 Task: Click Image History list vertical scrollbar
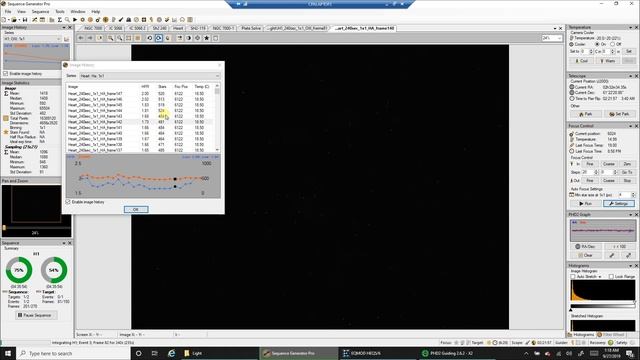click(217, 118)
